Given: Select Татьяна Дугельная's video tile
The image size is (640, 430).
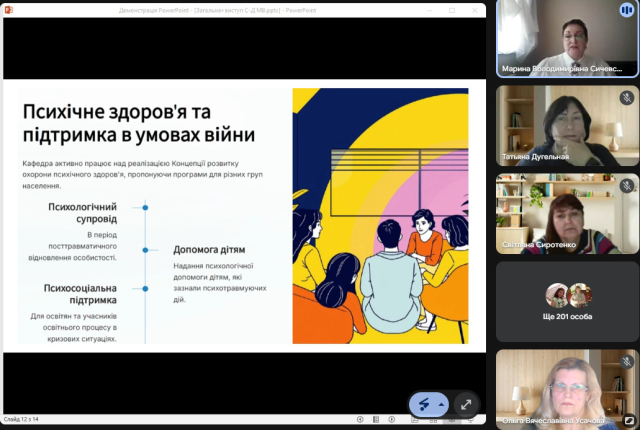Looking at the screenshot, I should [x=567, y=125].
